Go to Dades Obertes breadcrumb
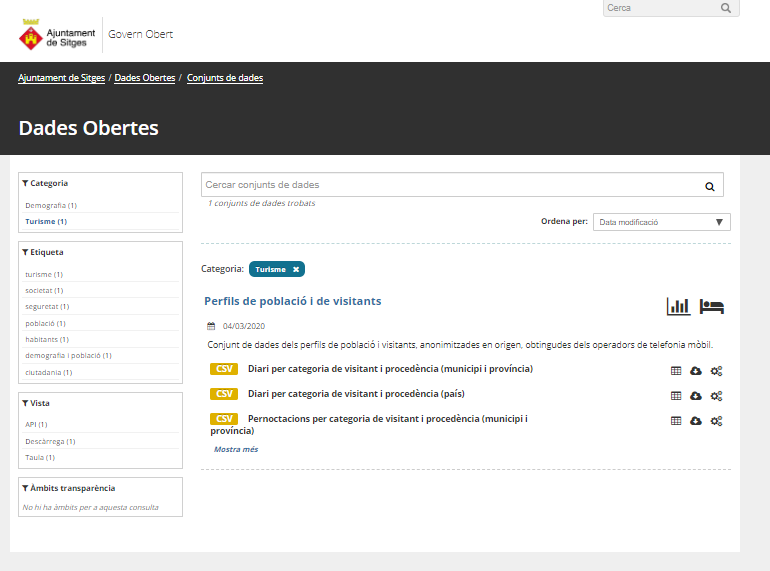This screenshot has width=770, height=571. [145, 78]
